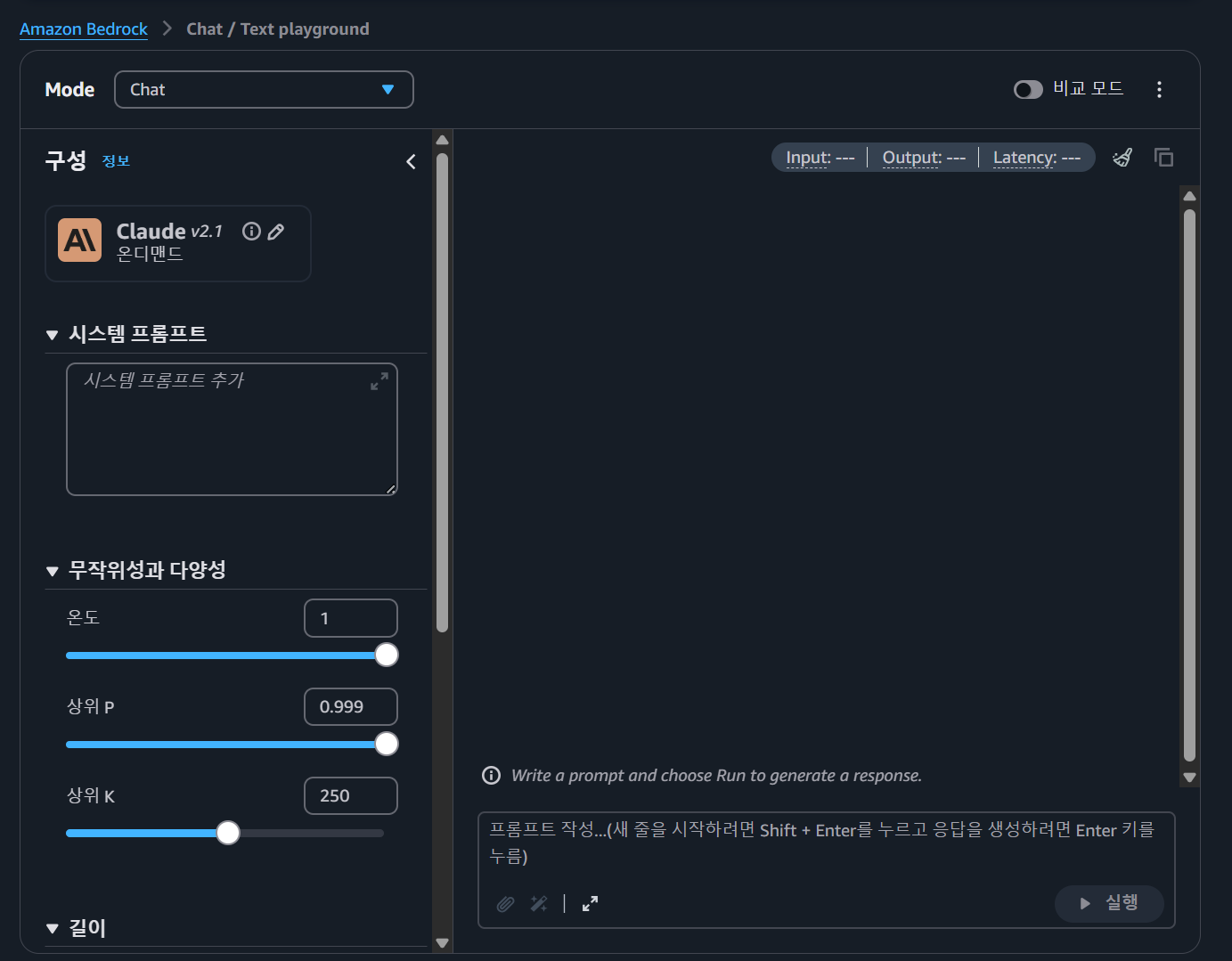The height and width of the screenshot is (961, 1232).
Task: Collapse the 시스템 프롬프트 section
Action: (x=52, y=335)
